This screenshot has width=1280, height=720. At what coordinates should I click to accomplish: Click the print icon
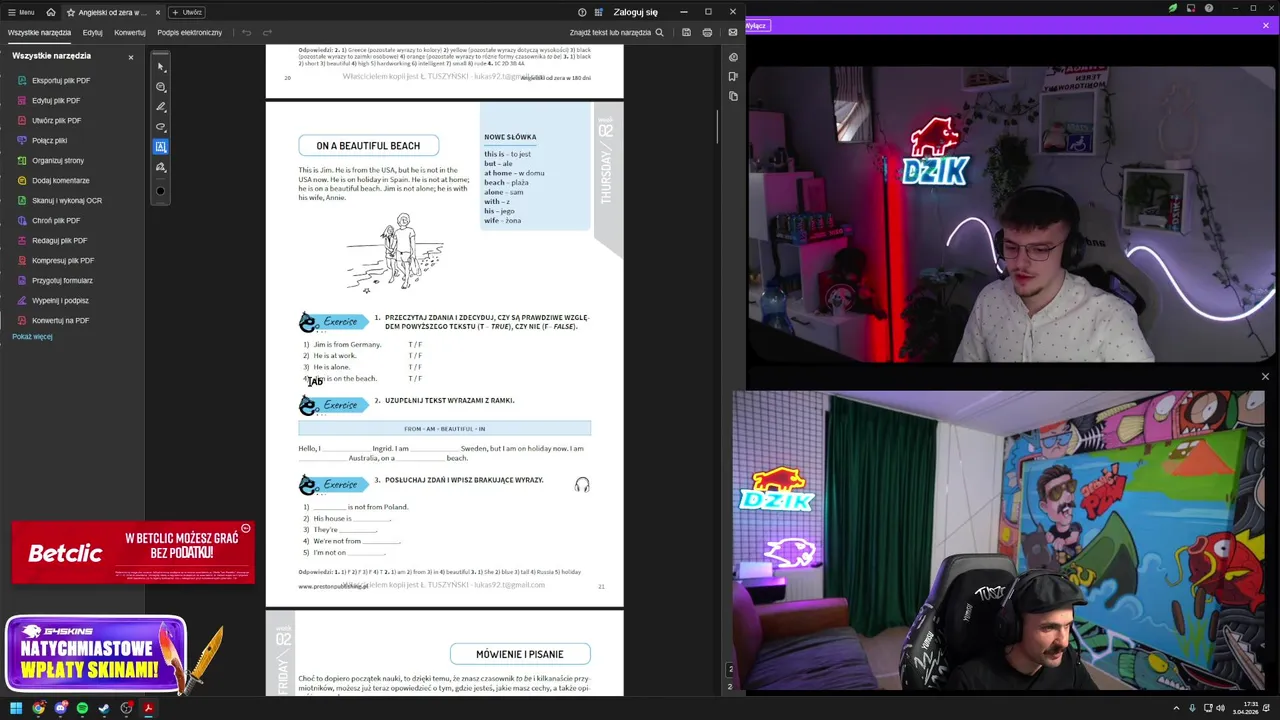point(707,32)
